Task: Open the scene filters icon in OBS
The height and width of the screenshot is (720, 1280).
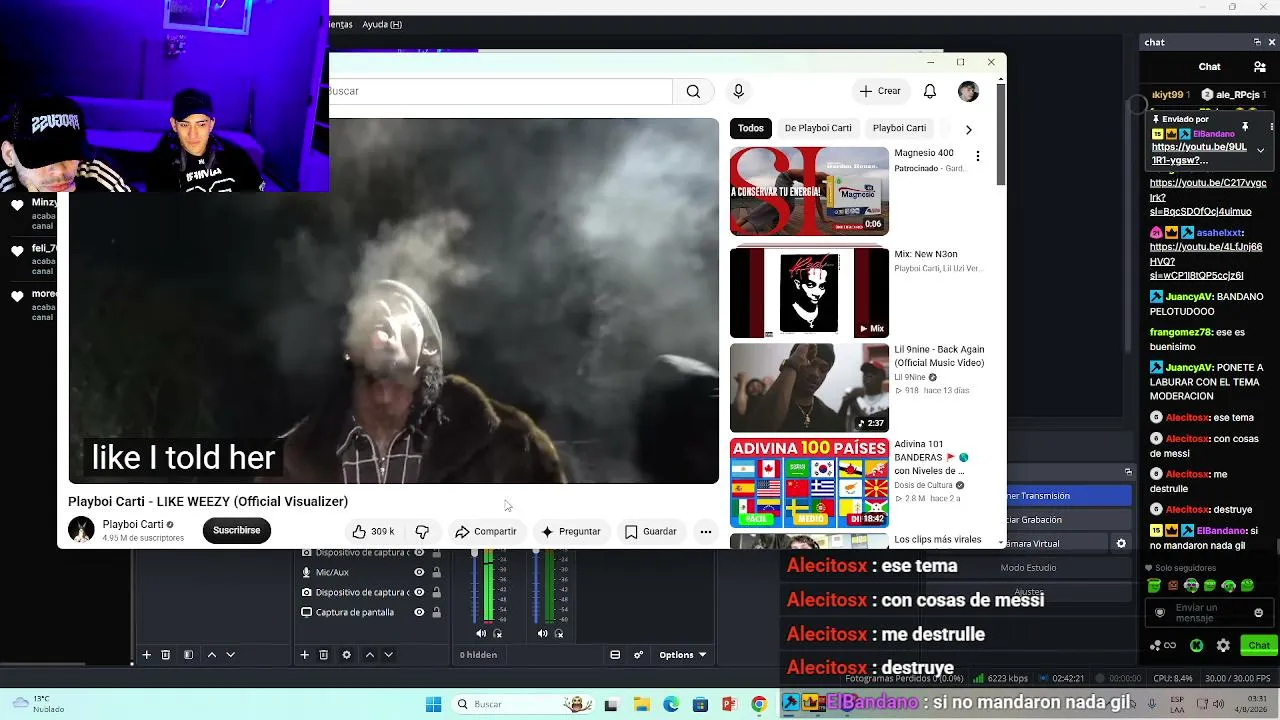Action: tap(188, 655)
